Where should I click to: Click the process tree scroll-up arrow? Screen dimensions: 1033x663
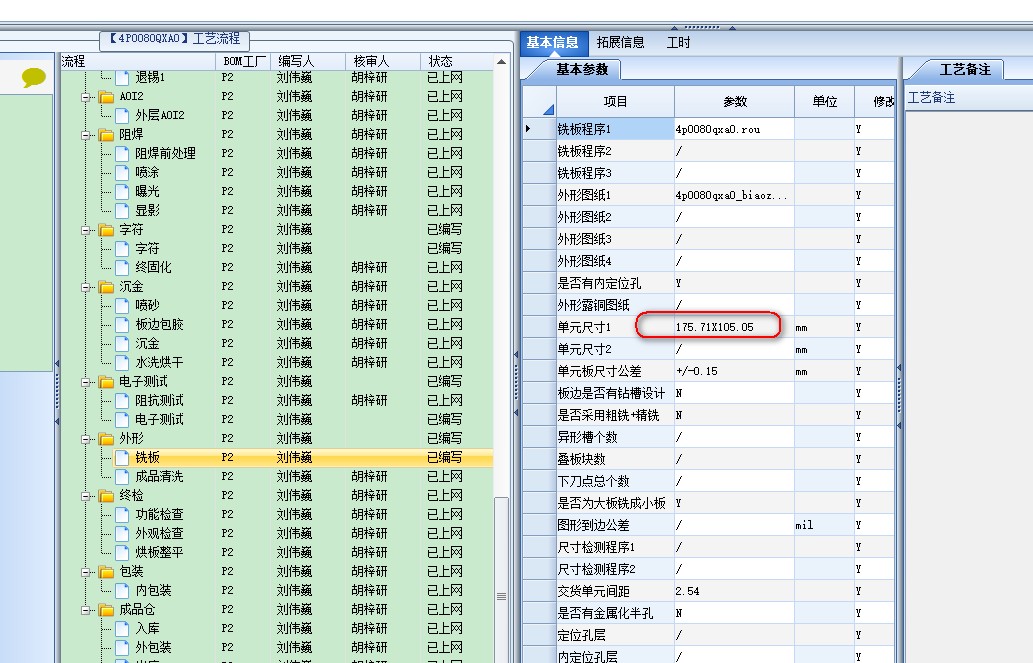click(x=501, y=62)
